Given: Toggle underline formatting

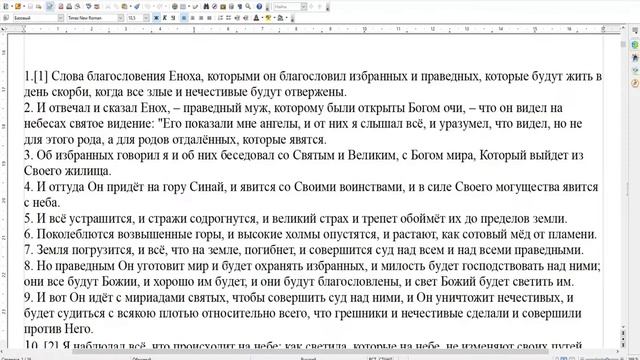Looking at the screenshot, I should pos(173,18).
